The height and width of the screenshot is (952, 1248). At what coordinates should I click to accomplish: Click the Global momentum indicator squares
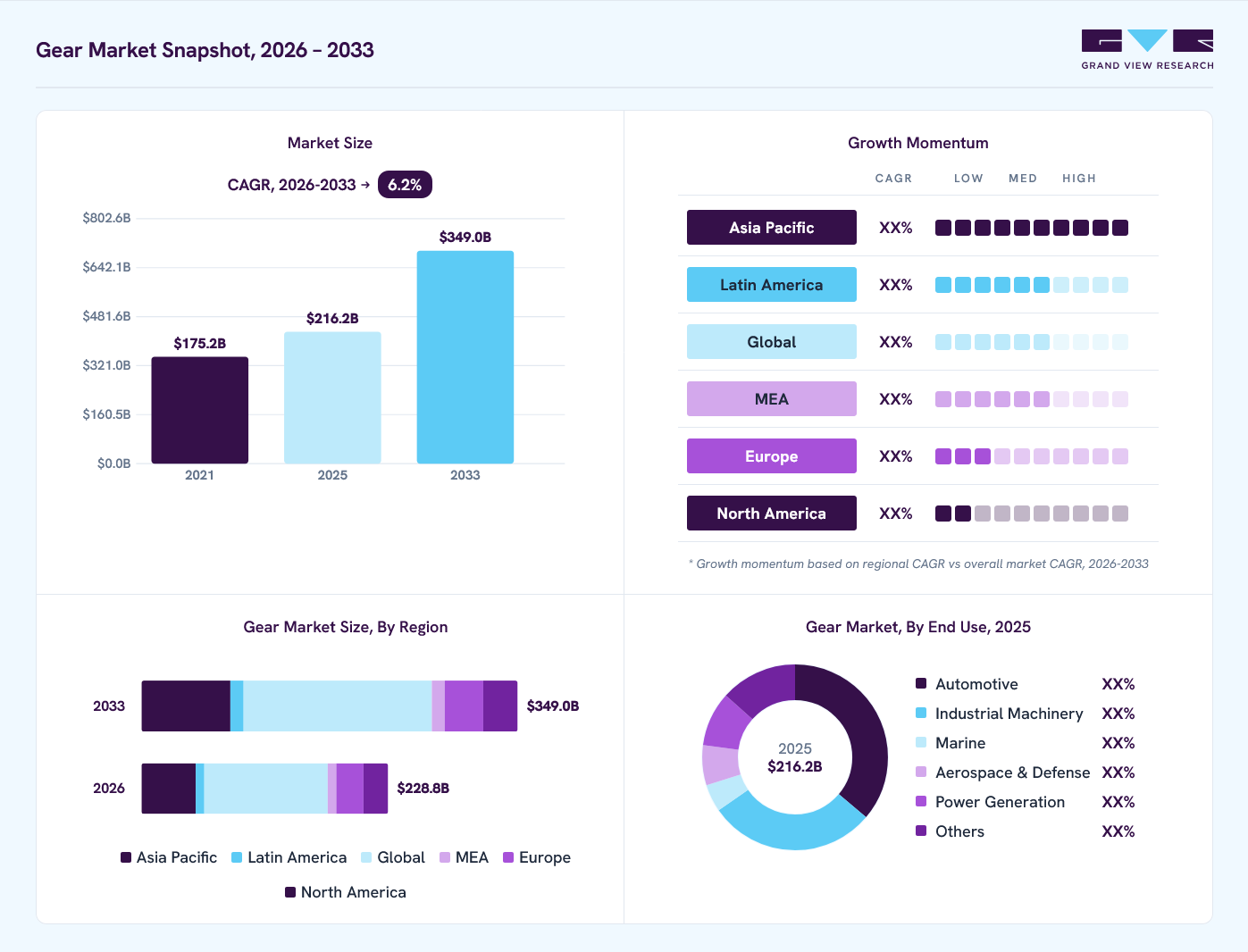pyautogui.click(x=1032, y=342)
